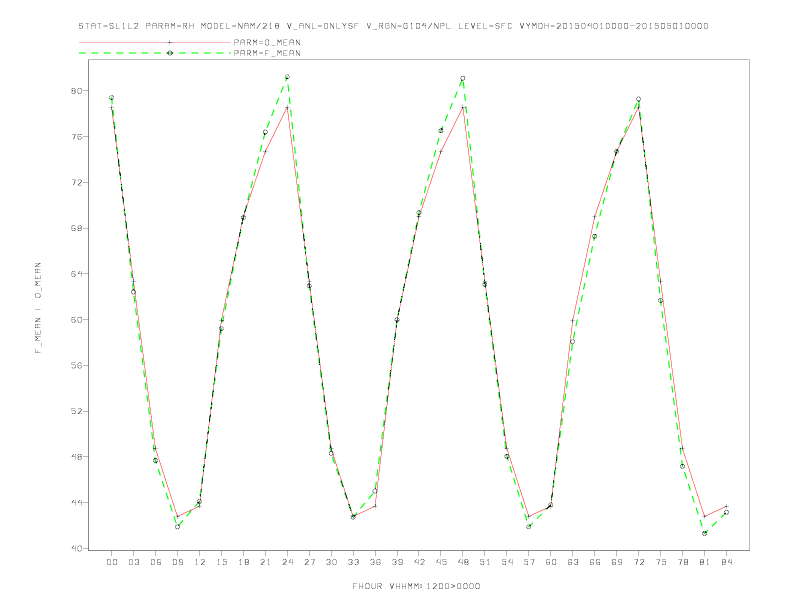Click x-axis tick label 03
This screenshot has height=612, width=792.
point(133,562)
